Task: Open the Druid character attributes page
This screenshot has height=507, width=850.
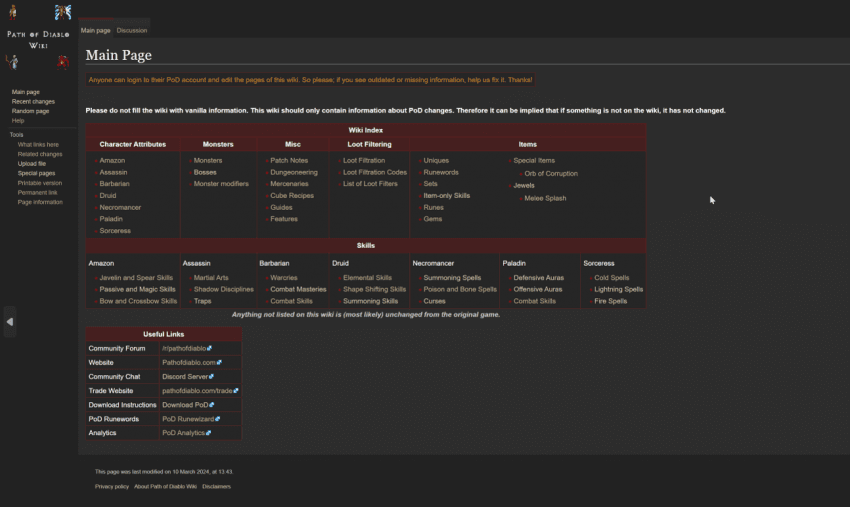Action: tap(108, 196)
